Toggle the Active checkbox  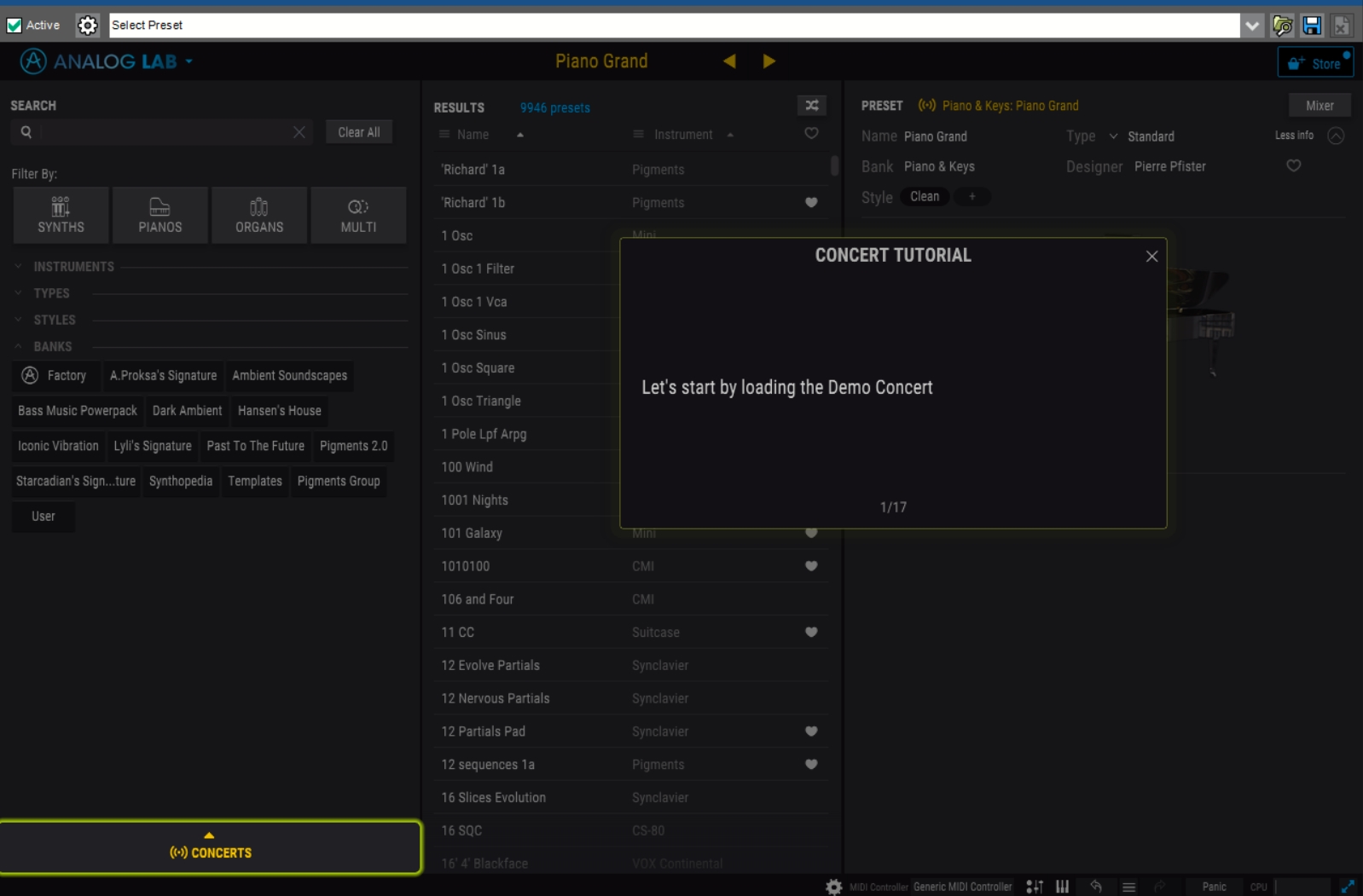[14, 26]
